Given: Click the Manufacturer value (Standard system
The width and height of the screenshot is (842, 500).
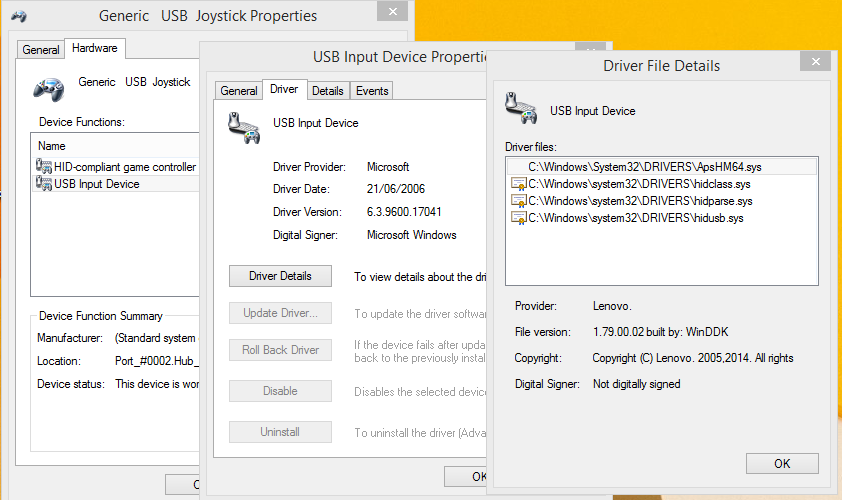Looking at the screenshot, I should [156, 338].
